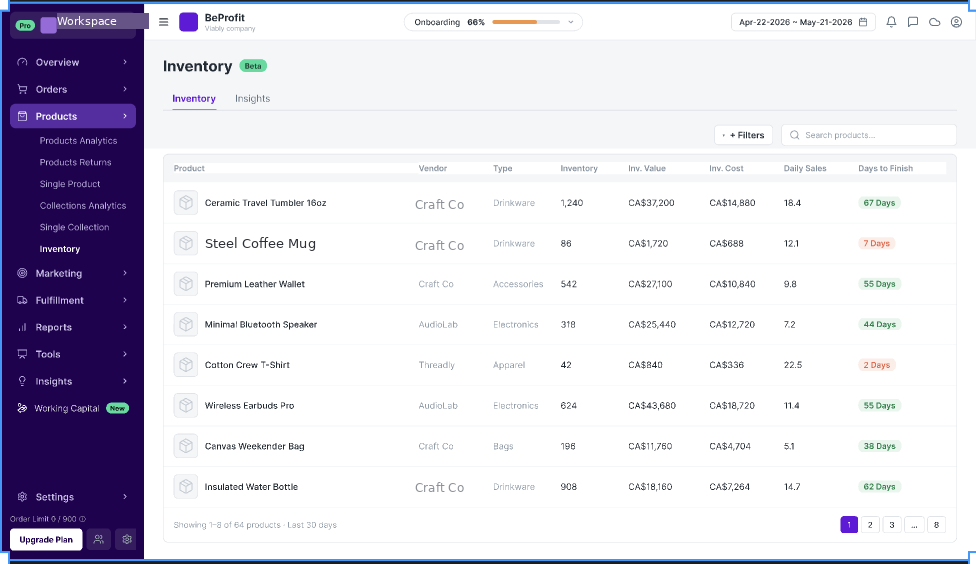
Task: Open the user profile icon
Action: point(956,22)
